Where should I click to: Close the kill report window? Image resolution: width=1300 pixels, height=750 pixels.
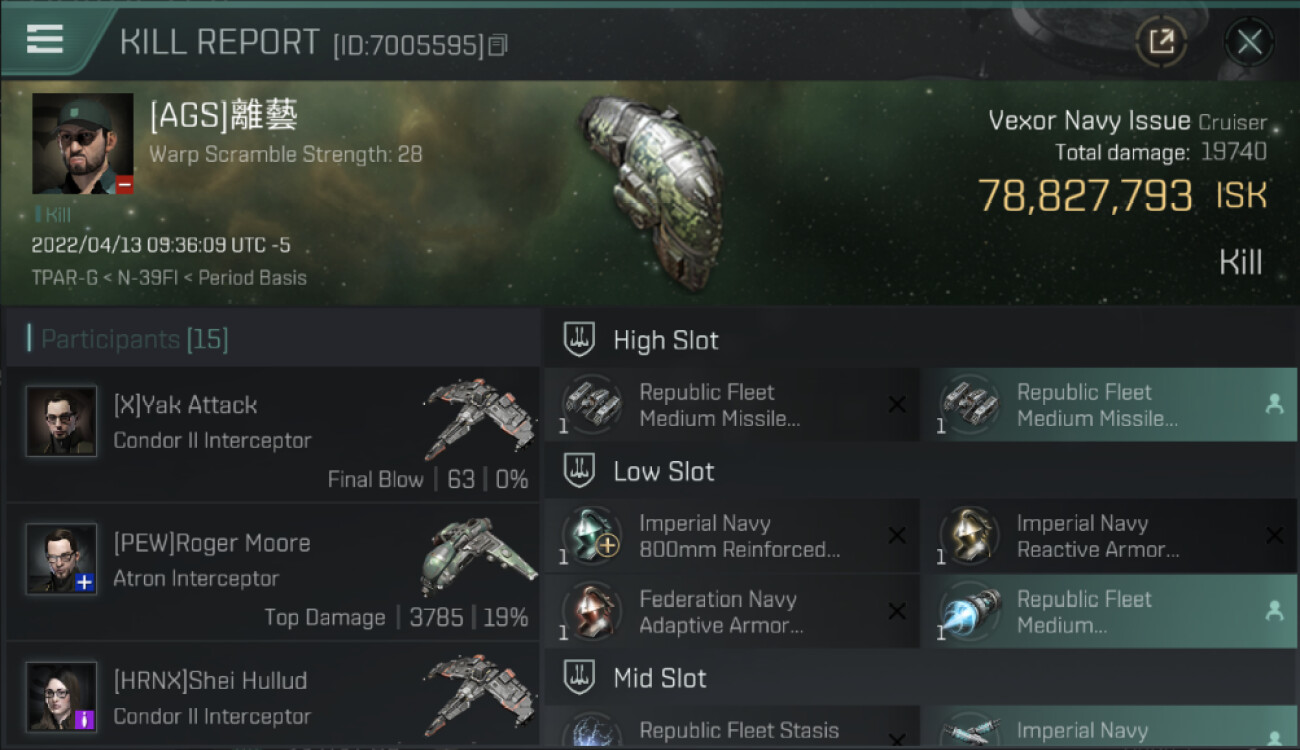coord(1249,42)
